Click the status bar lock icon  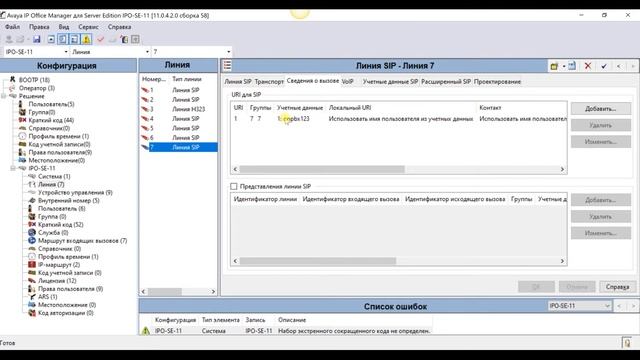point(627,343)
